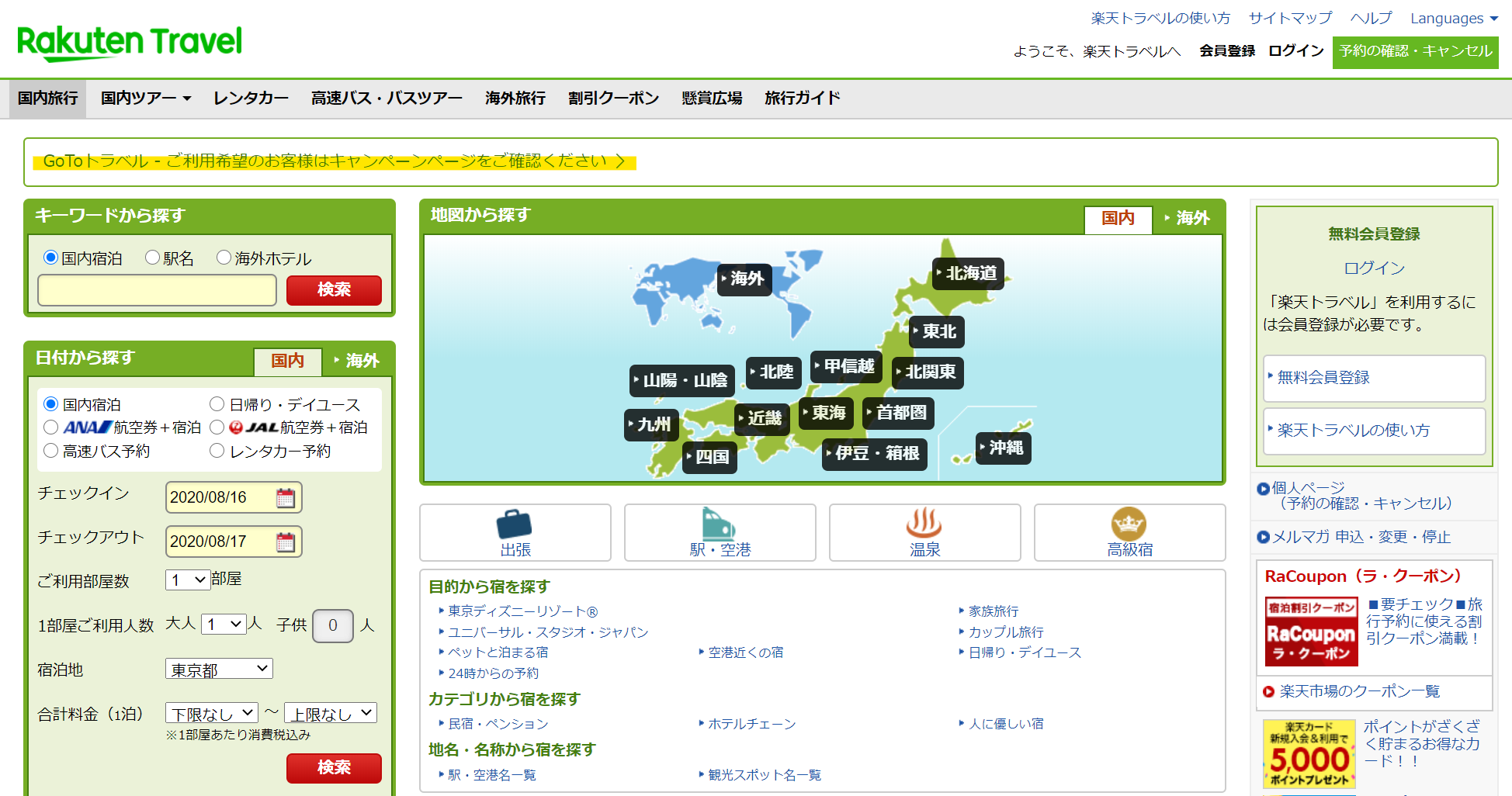Switch map search to 海外 tab
The height and width of the screenshot is (796, 1512).
(1188, 219)
